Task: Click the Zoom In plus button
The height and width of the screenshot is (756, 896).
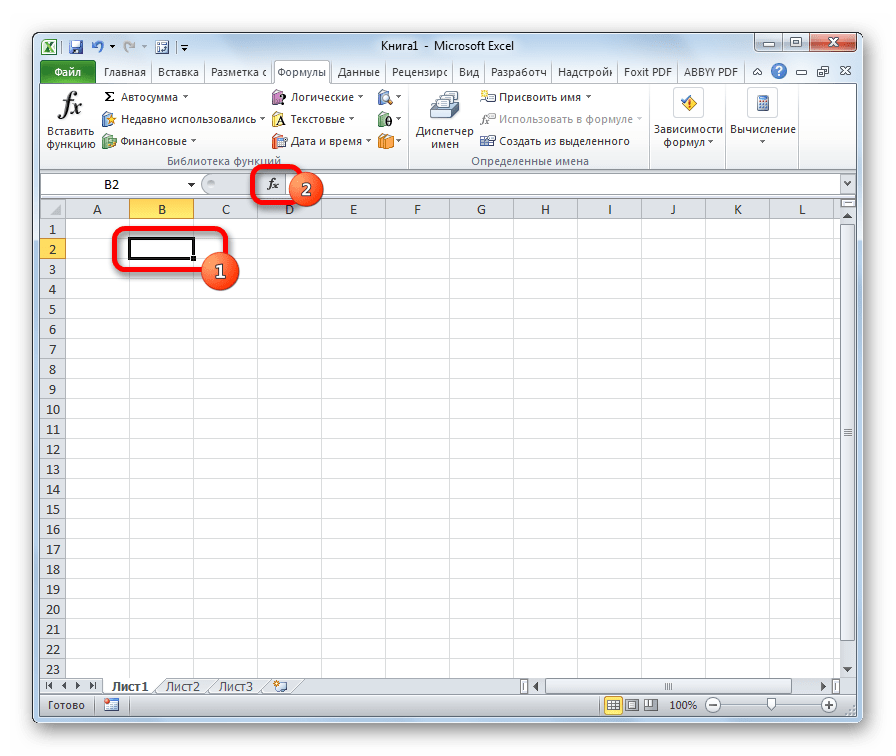Action: coord(829,705)
